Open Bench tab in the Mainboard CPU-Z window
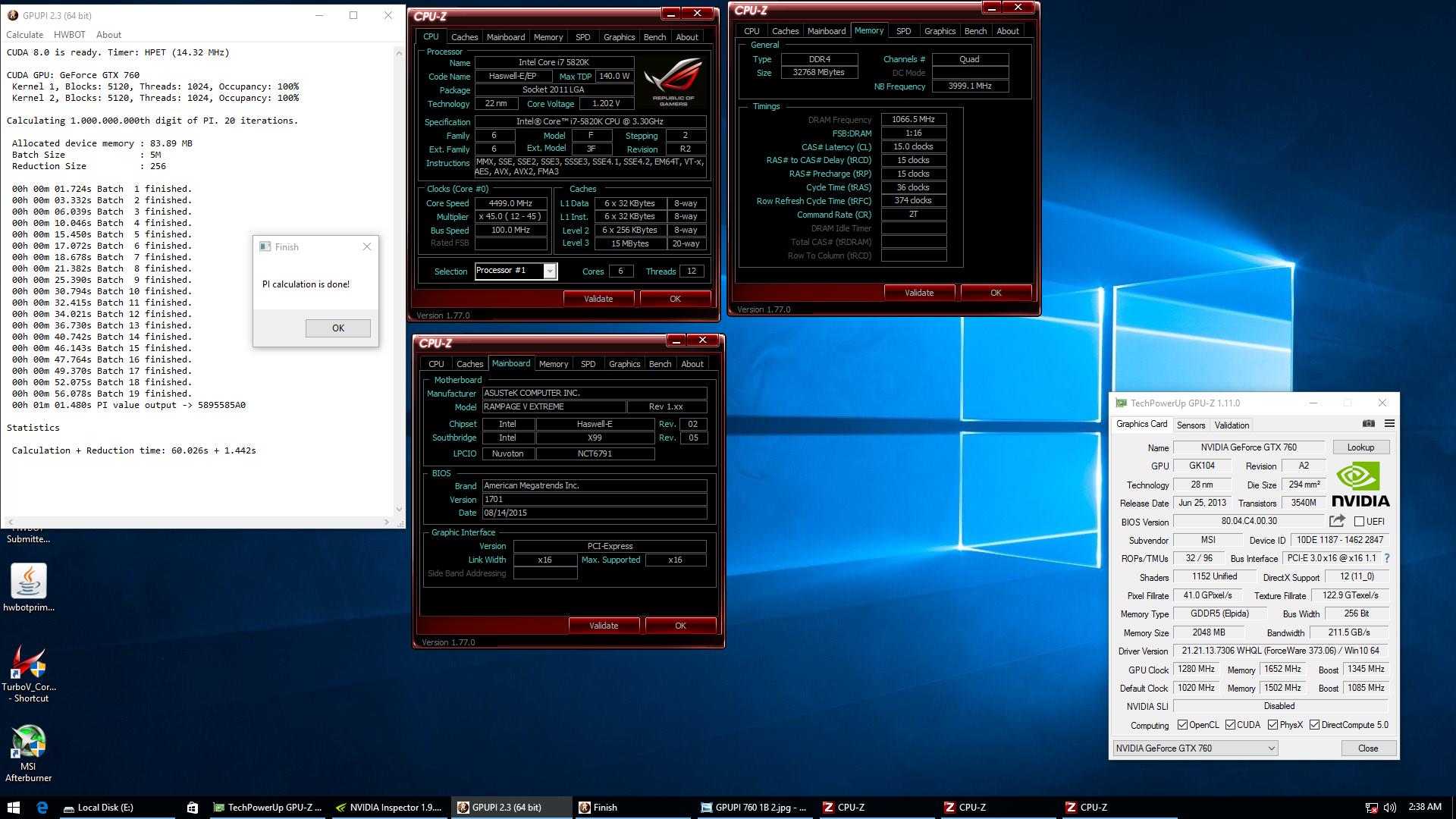1456x819 pixels. [x=660, y=364]
